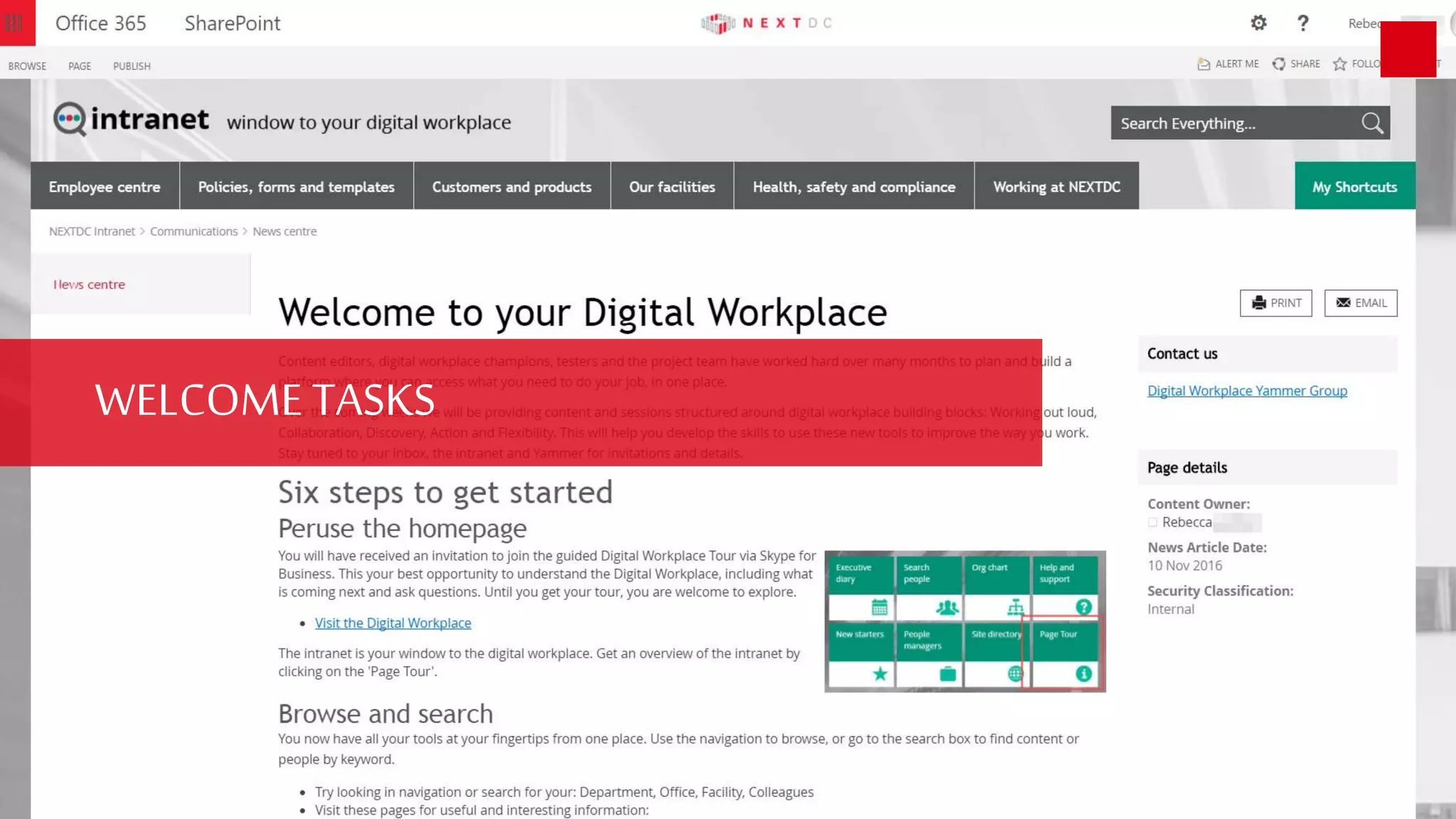Click the 'Internal' security classification text
Image resolution: width=1456 pixels, height=819 pixels.
pyautogui.click(x=1170, y=609)
